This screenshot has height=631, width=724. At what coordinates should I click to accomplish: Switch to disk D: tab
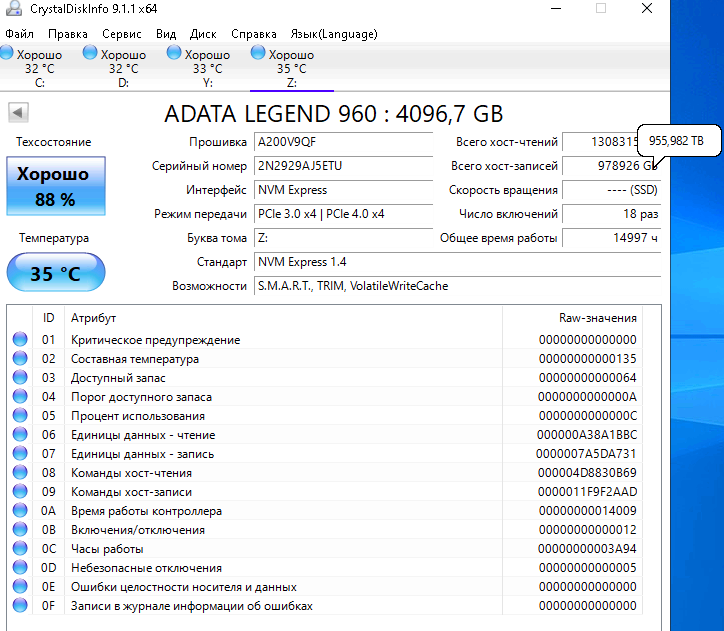point(124,67)
